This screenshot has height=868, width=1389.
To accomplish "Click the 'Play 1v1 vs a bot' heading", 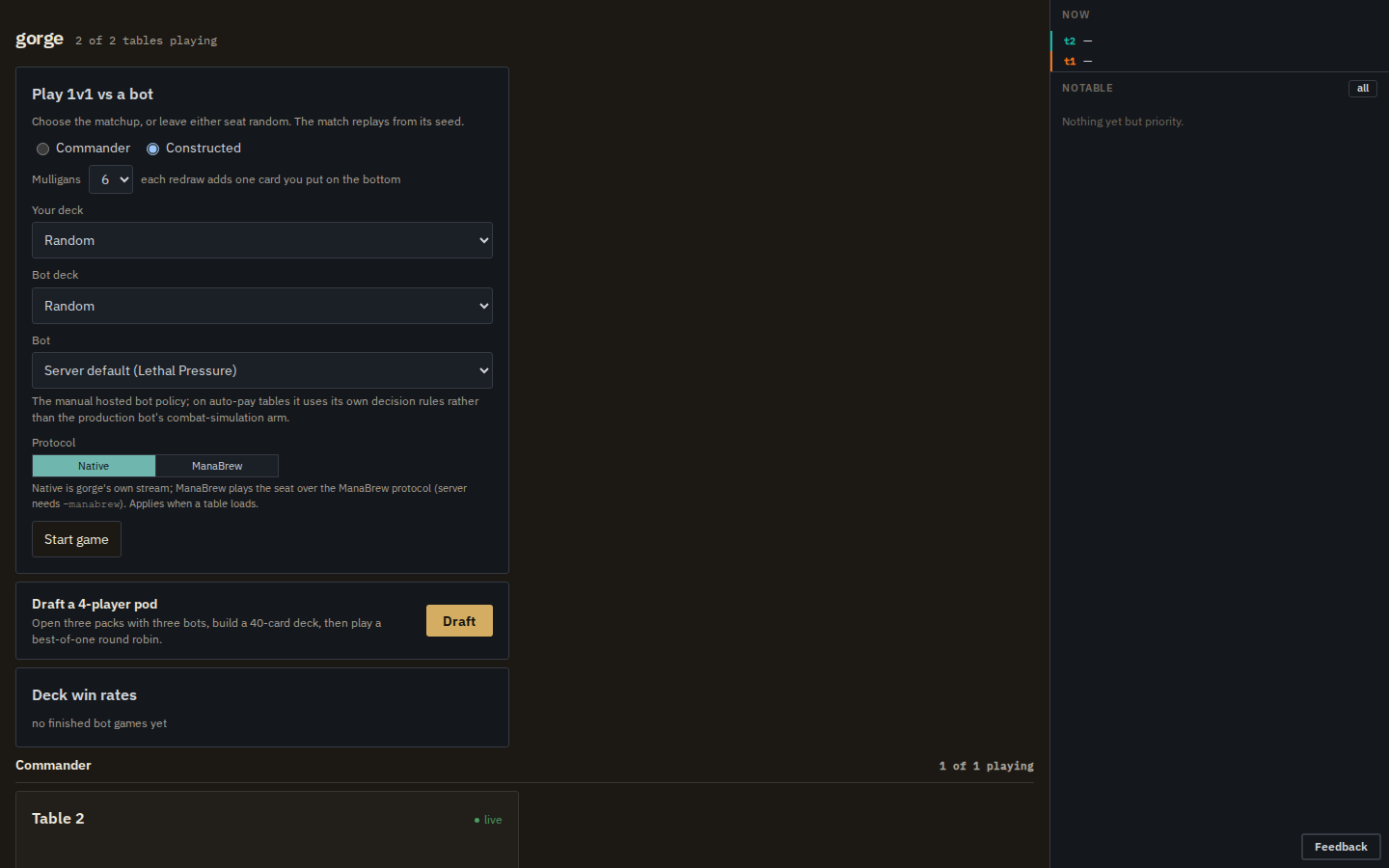I will pyautogui.click(x=93, y=95).
